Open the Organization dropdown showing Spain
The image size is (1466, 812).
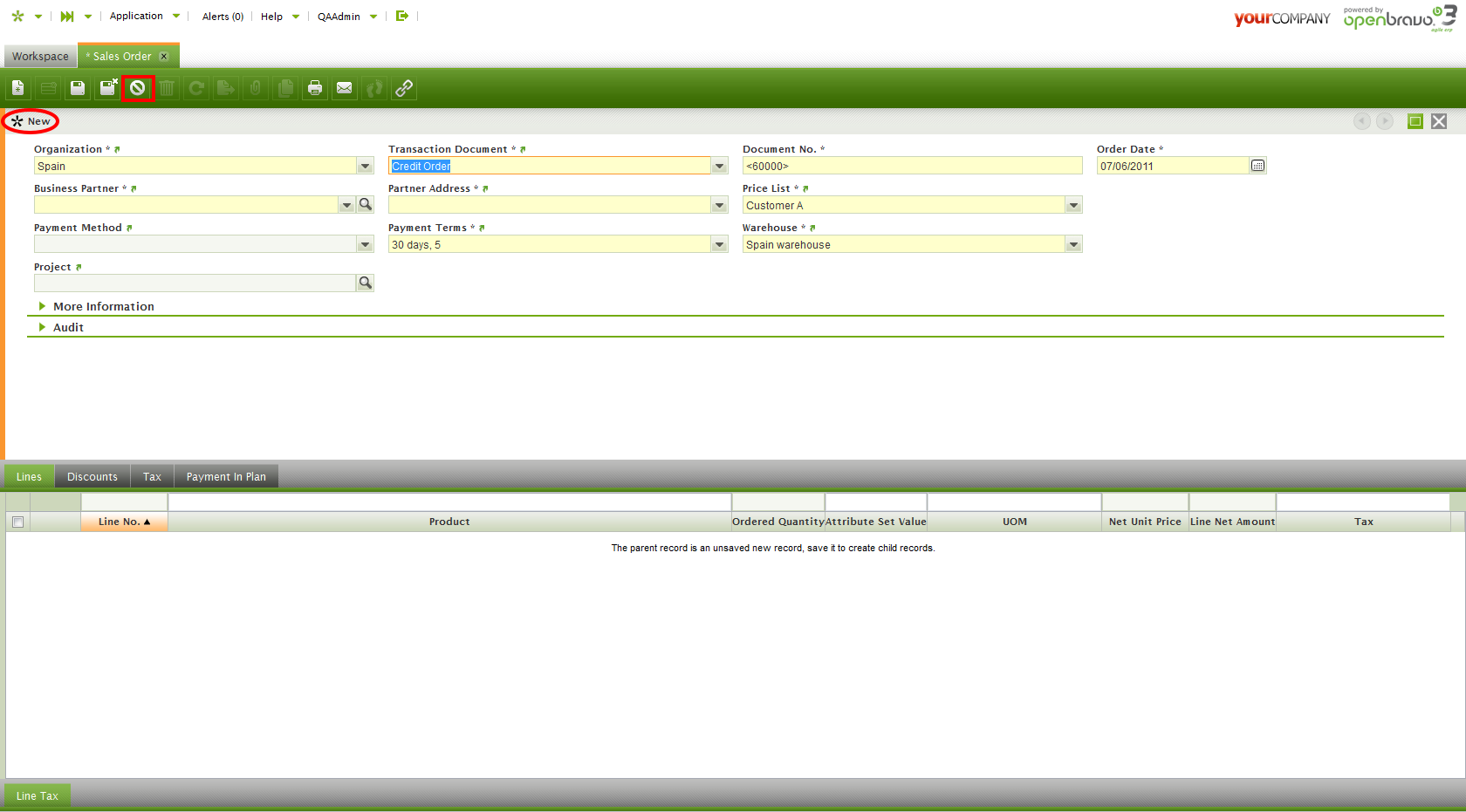(x=366, y=166)
